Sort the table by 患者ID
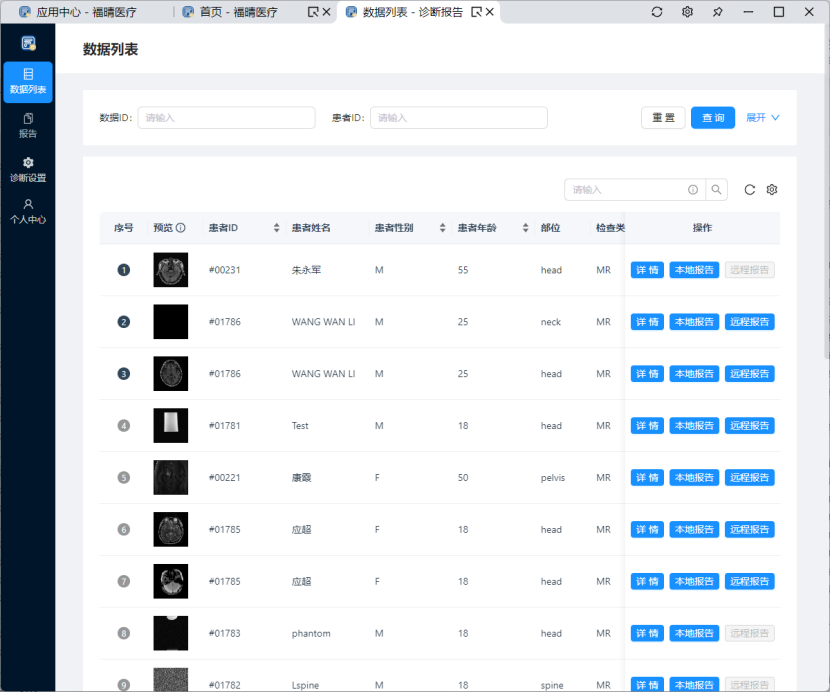The image size is (830, 692). coord(277,228)
